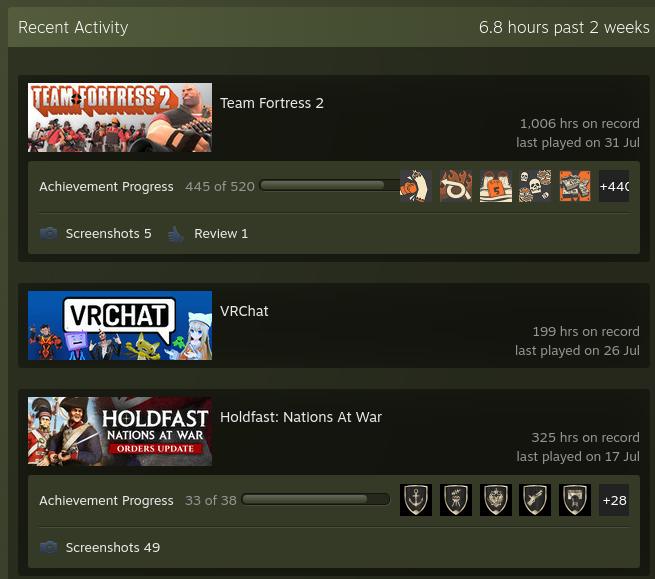Screen dimensions: 655x579
Task: Open the VRChat game title link
Action: 244,311
